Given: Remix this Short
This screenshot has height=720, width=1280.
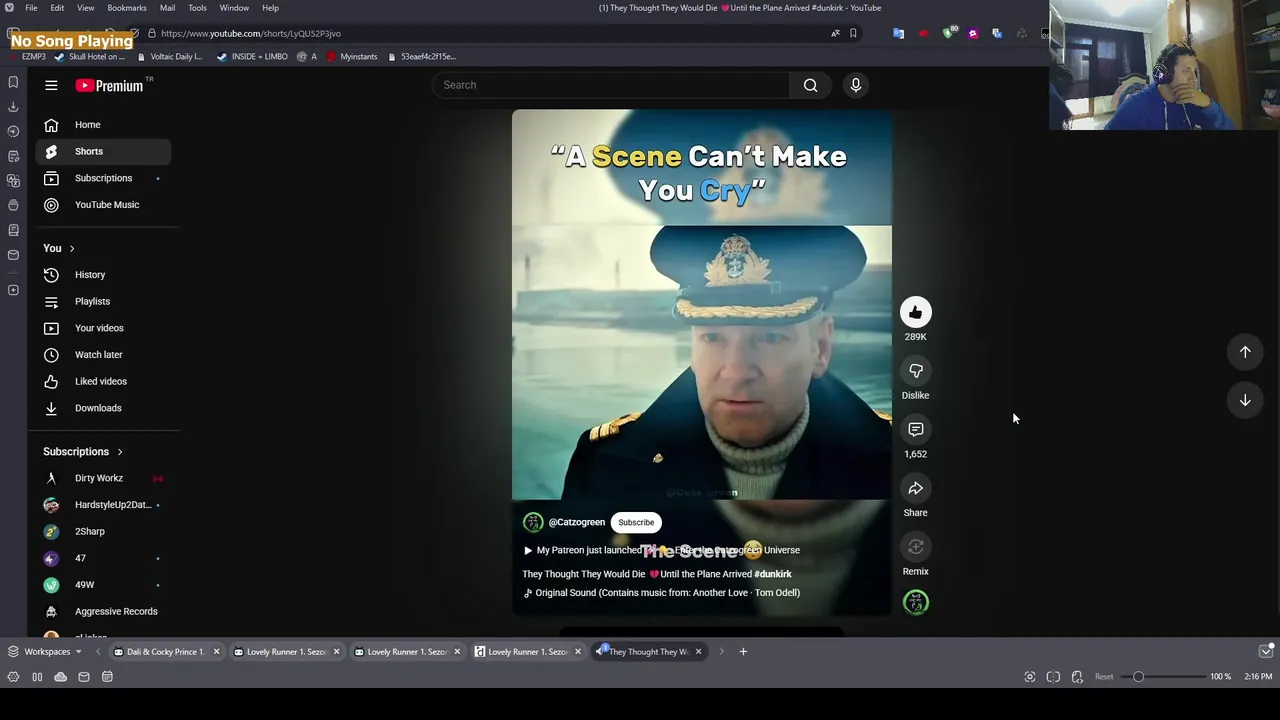Looking at the screenshot, I should tap(915, 547).
